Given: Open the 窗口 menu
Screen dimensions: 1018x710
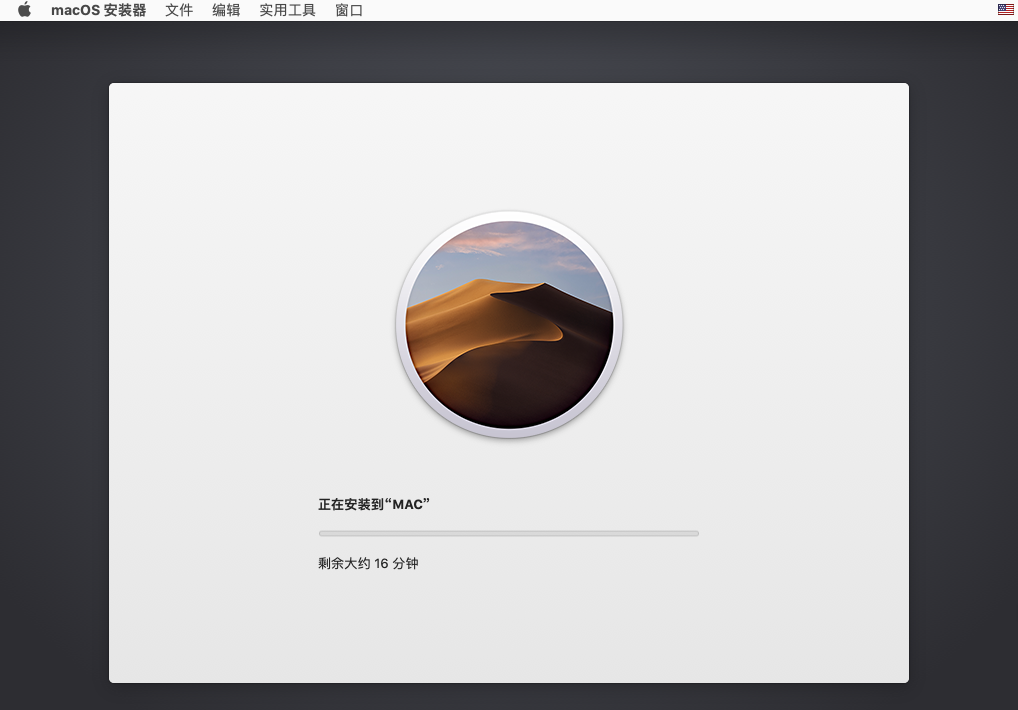Looking at the screenshot, I should tap(349, 10).
